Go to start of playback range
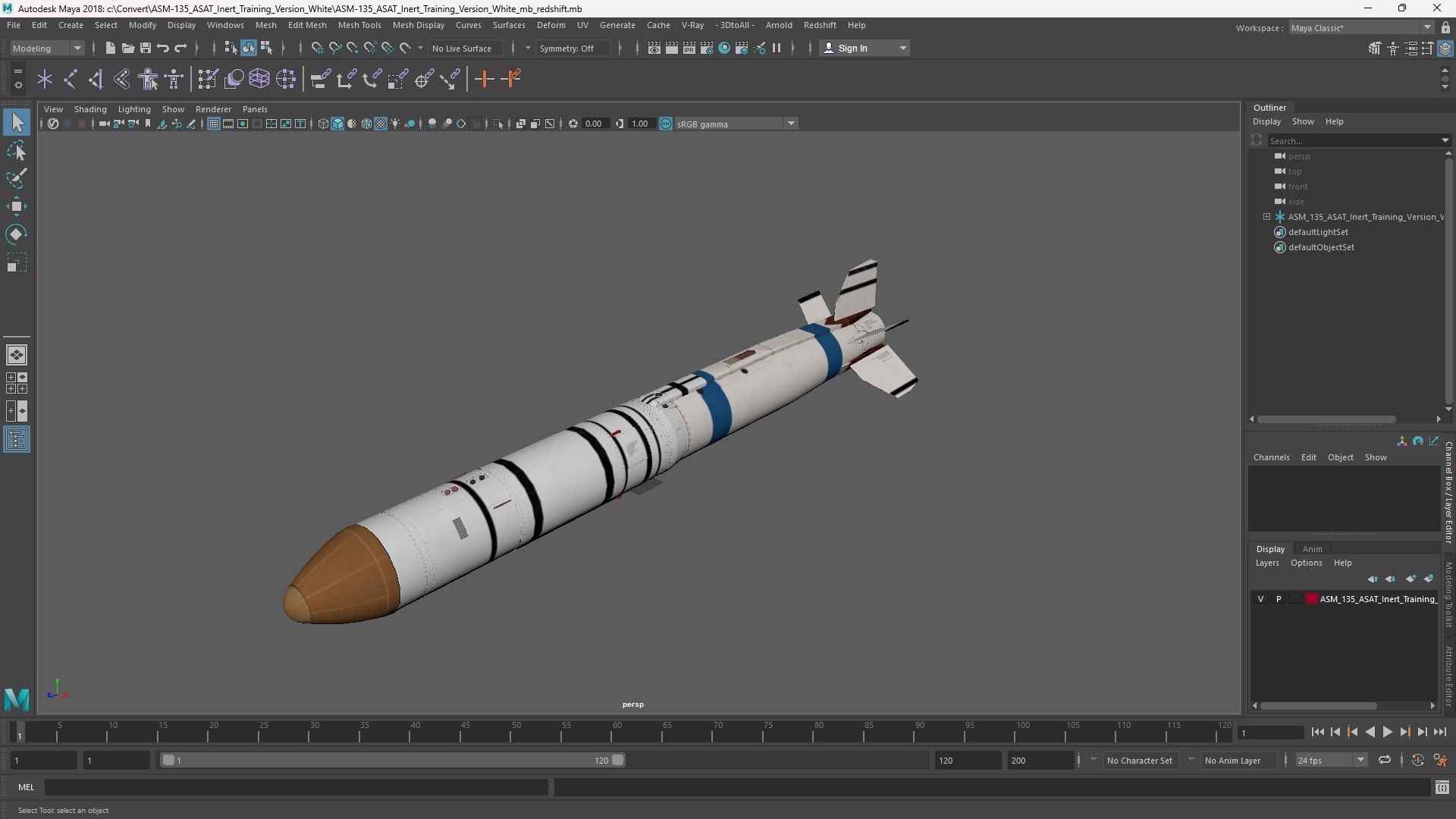This screenshot has width=1456, height=819. 1317,733
